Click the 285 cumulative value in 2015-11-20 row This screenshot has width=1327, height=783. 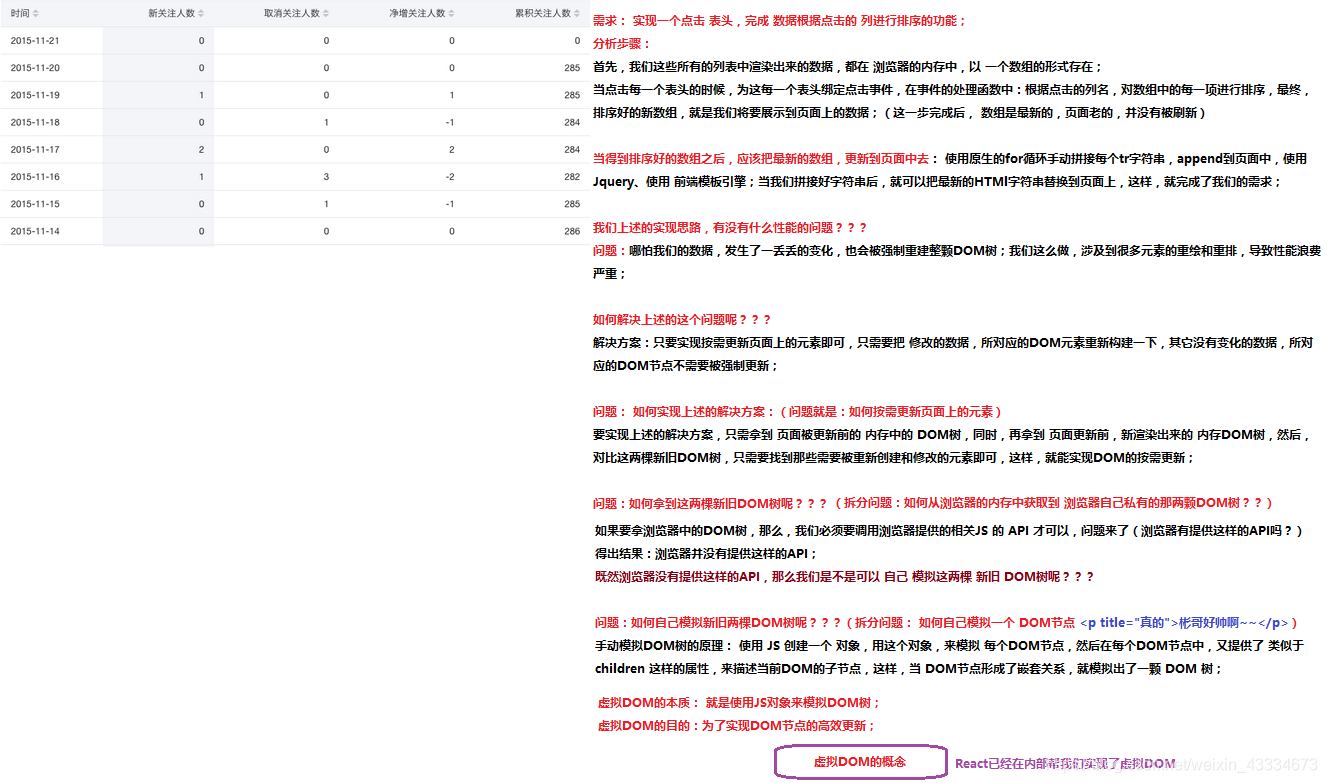(572, 68)
